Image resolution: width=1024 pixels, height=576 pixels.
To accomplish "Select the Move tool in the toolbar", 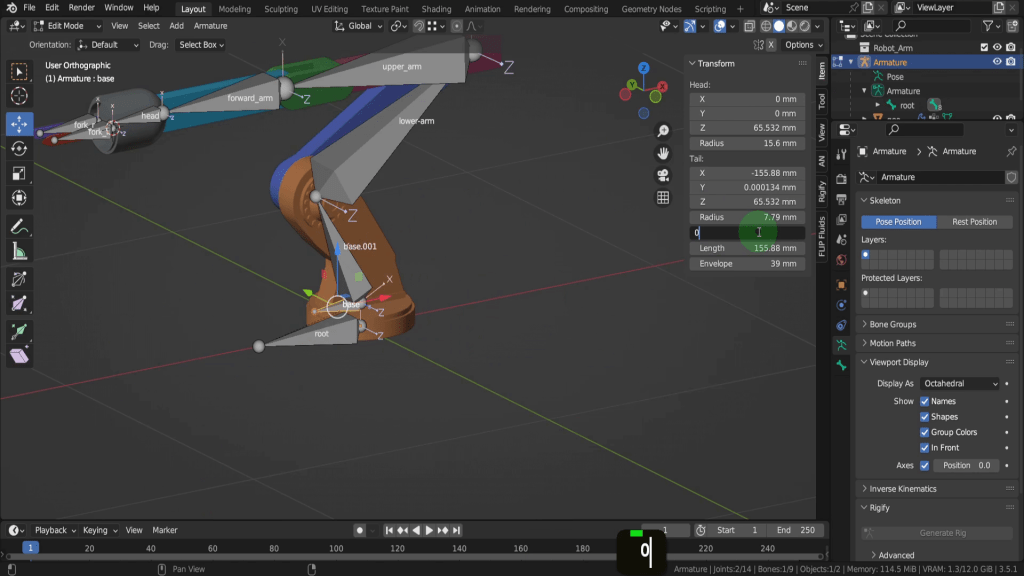I will click(x=19, y=124).
